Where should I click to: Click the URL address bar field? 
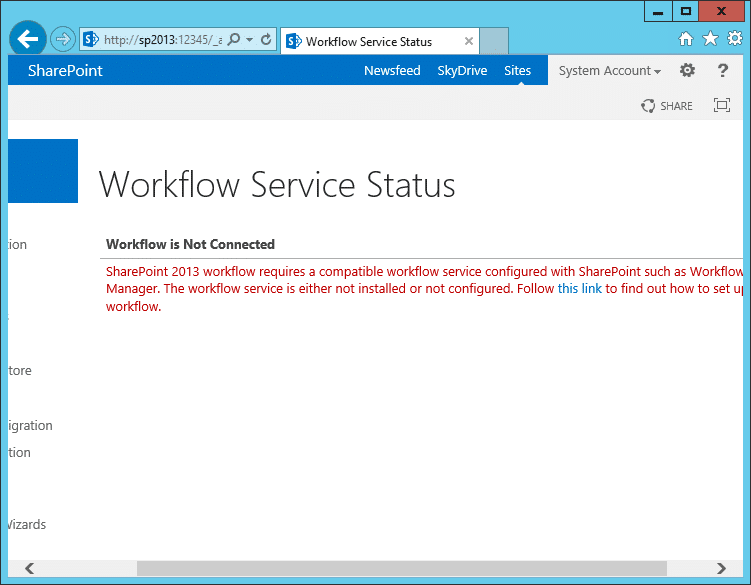[x=160, y=40]
